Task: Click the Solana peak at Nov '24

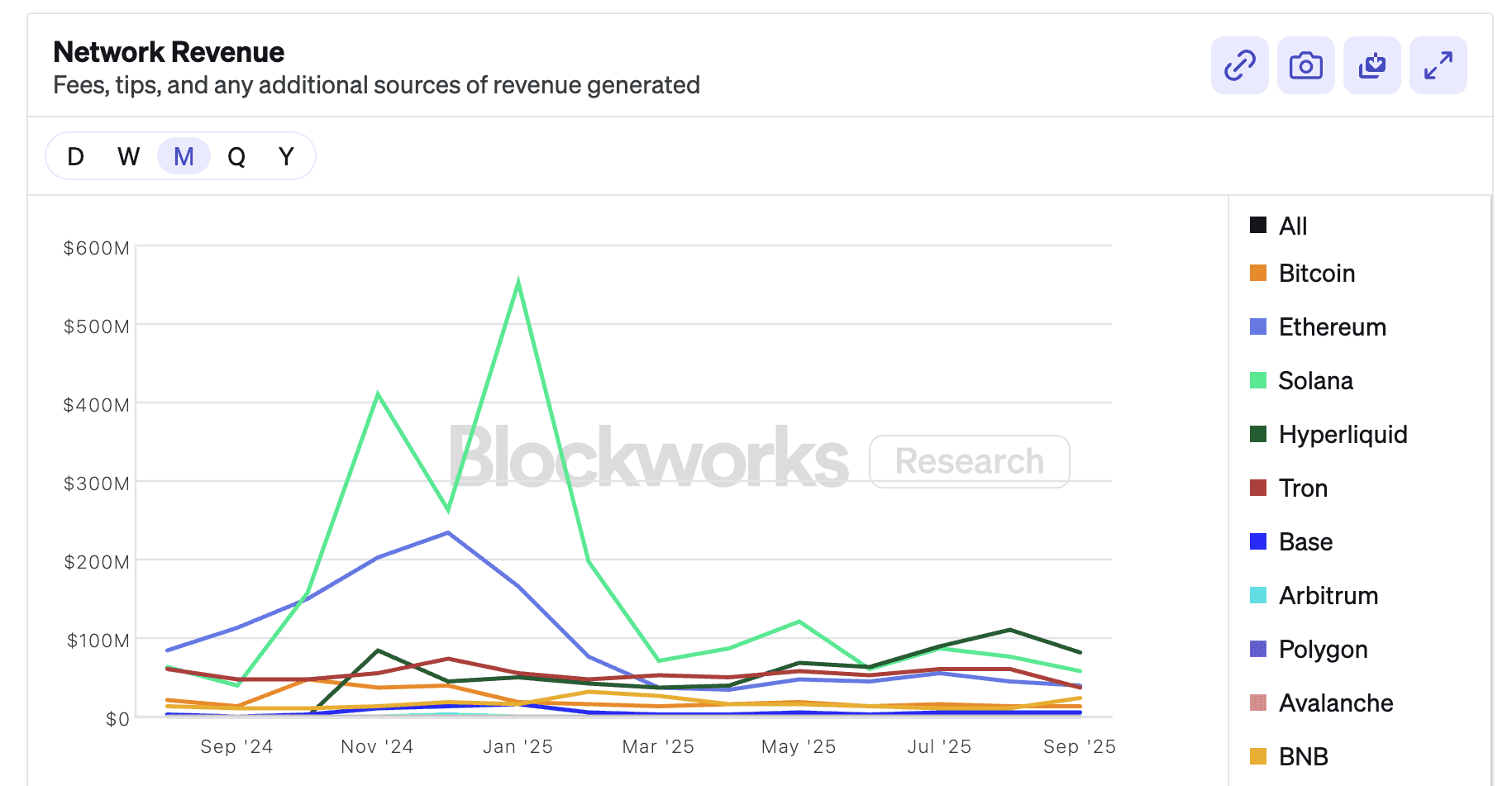Action: [378, 393]
